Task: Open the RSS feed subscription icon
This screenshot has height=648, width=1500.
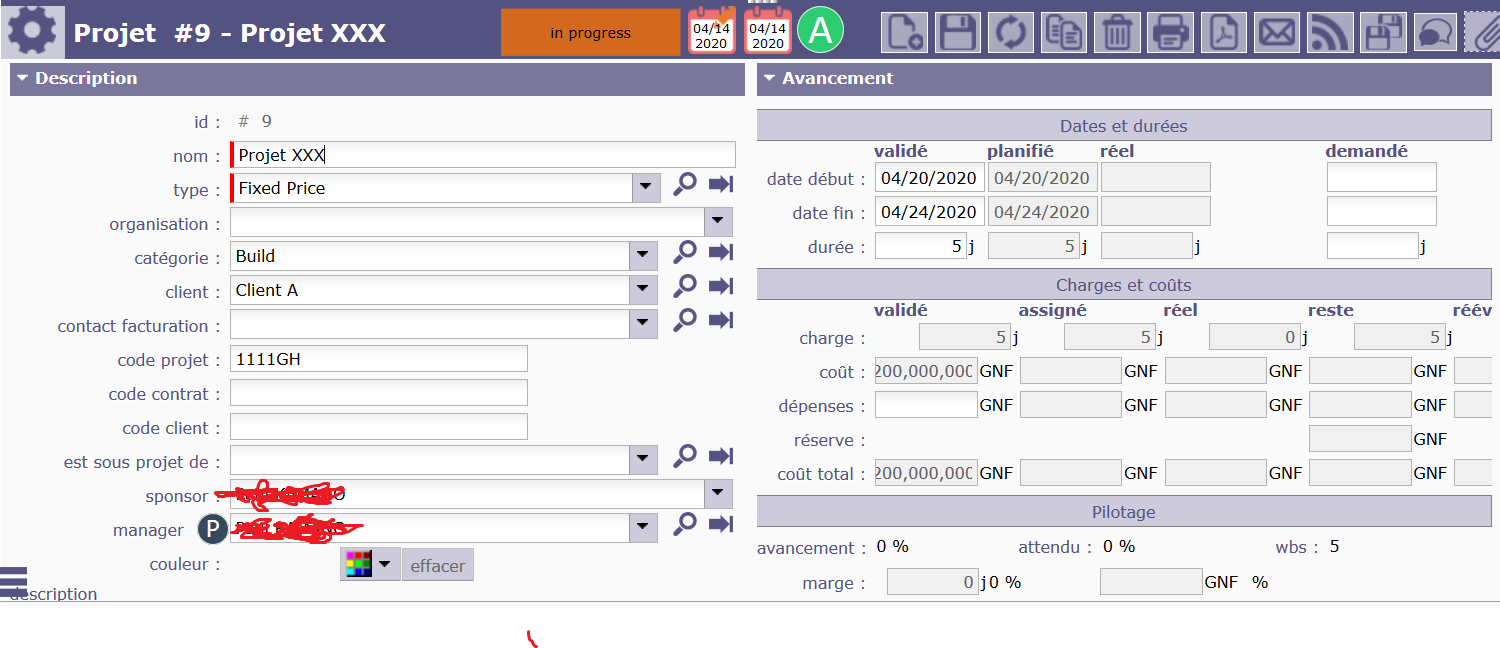Action: pos(1329,33)
